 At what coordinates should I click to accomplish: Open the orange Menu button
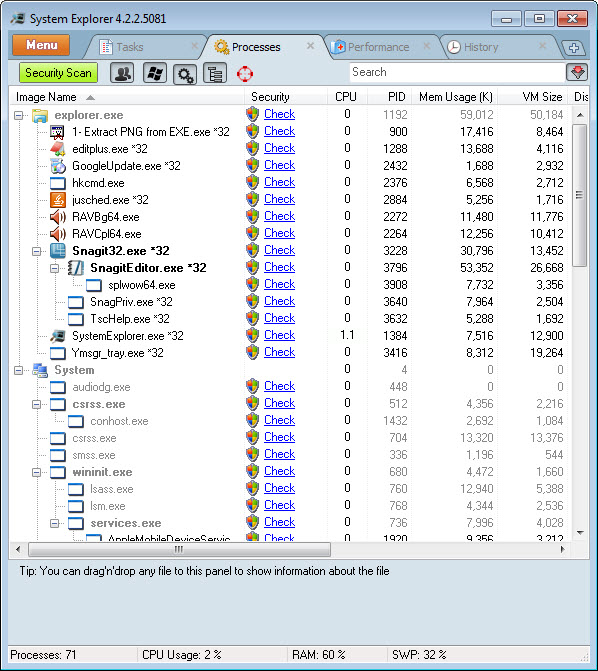(41, 45)
